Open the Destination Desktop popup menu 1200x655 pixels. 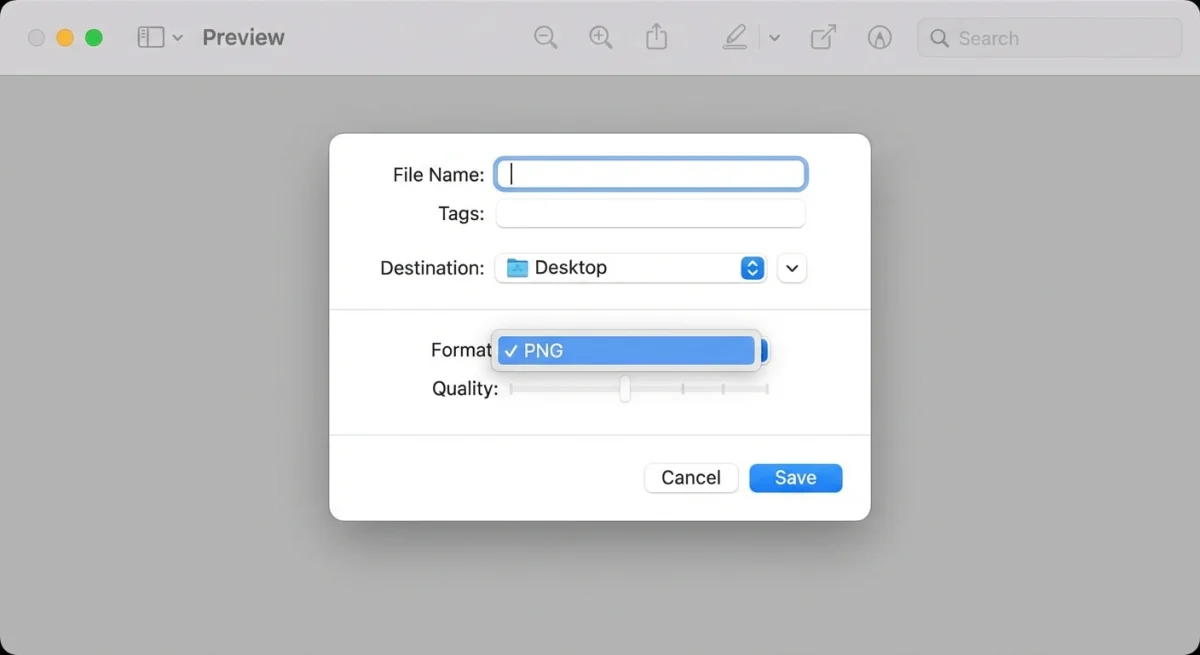[x=631, y=268]
